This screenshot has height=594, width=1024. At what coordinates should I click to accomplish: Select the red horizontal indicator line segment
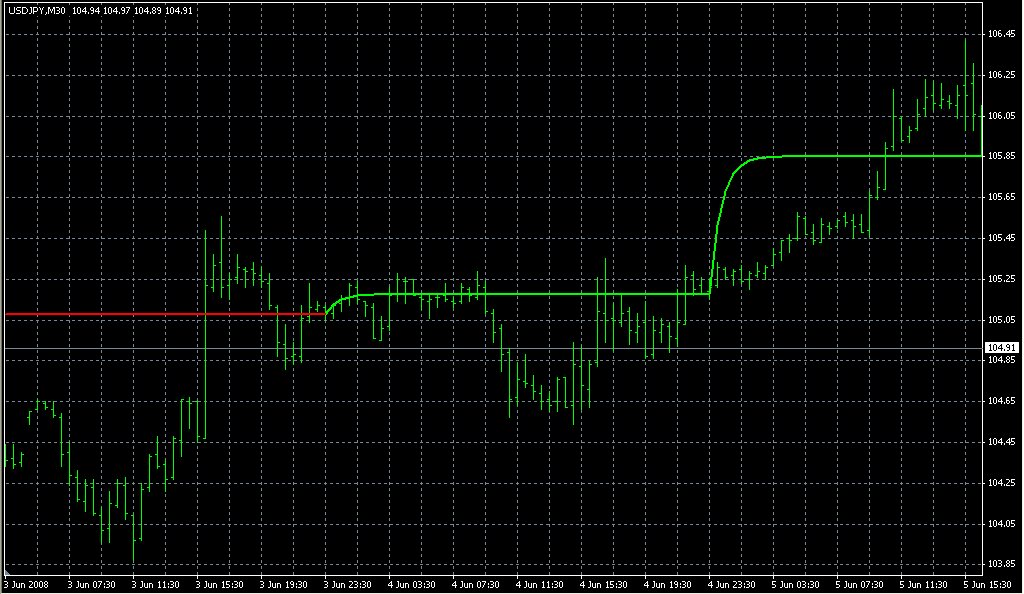pos(160,314)
